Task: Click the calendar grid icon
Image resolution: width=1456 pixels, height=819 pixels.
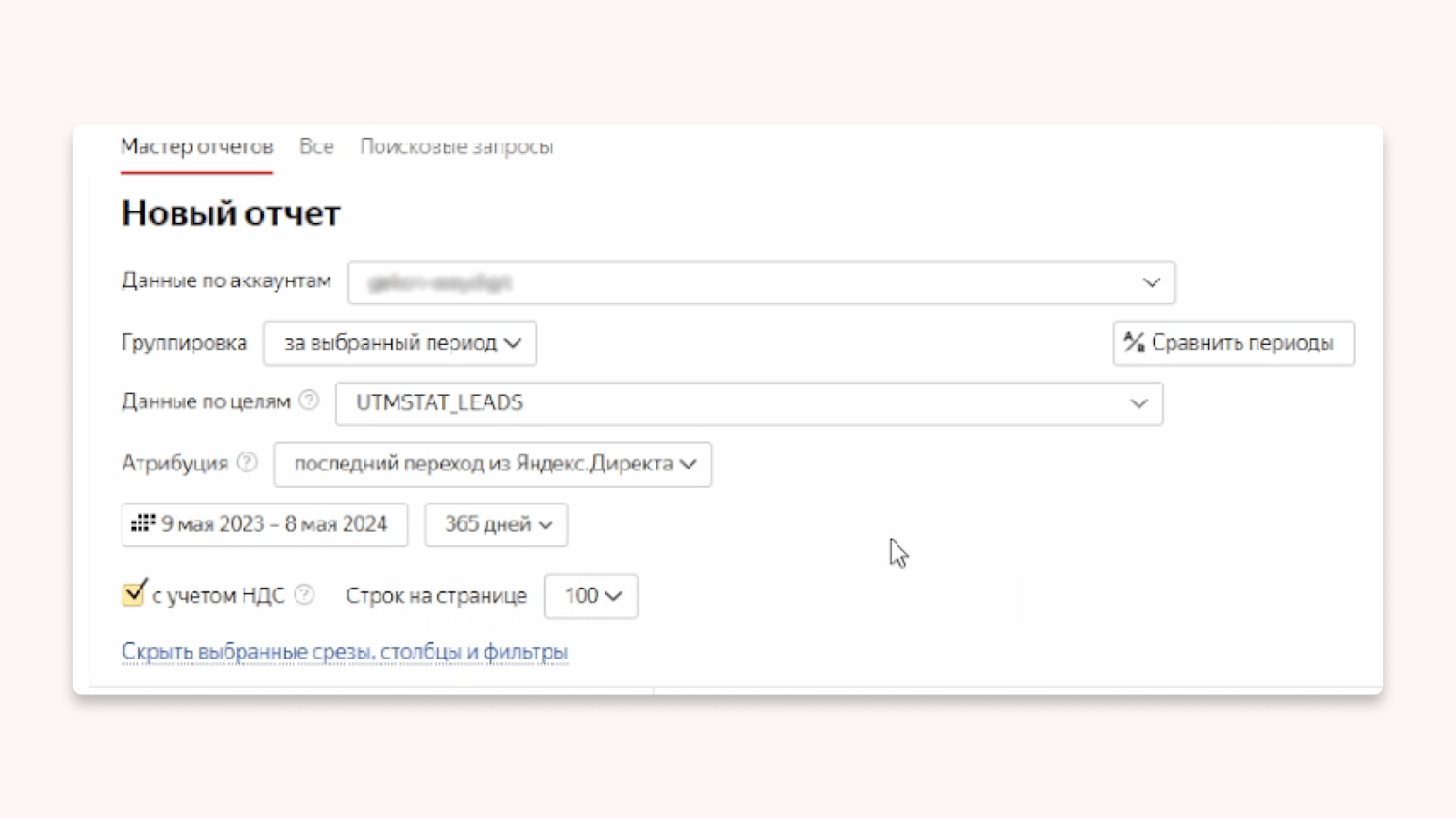Action: [x=143, y=523]
